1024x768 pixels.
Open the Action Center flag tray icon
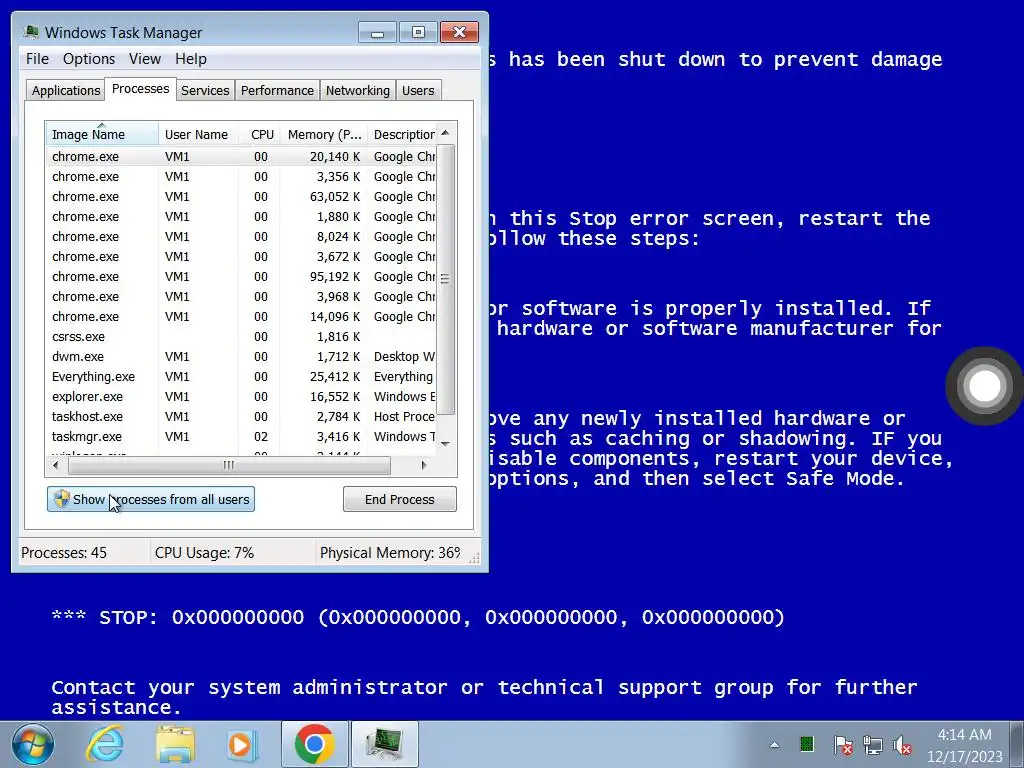pos(842,745)
